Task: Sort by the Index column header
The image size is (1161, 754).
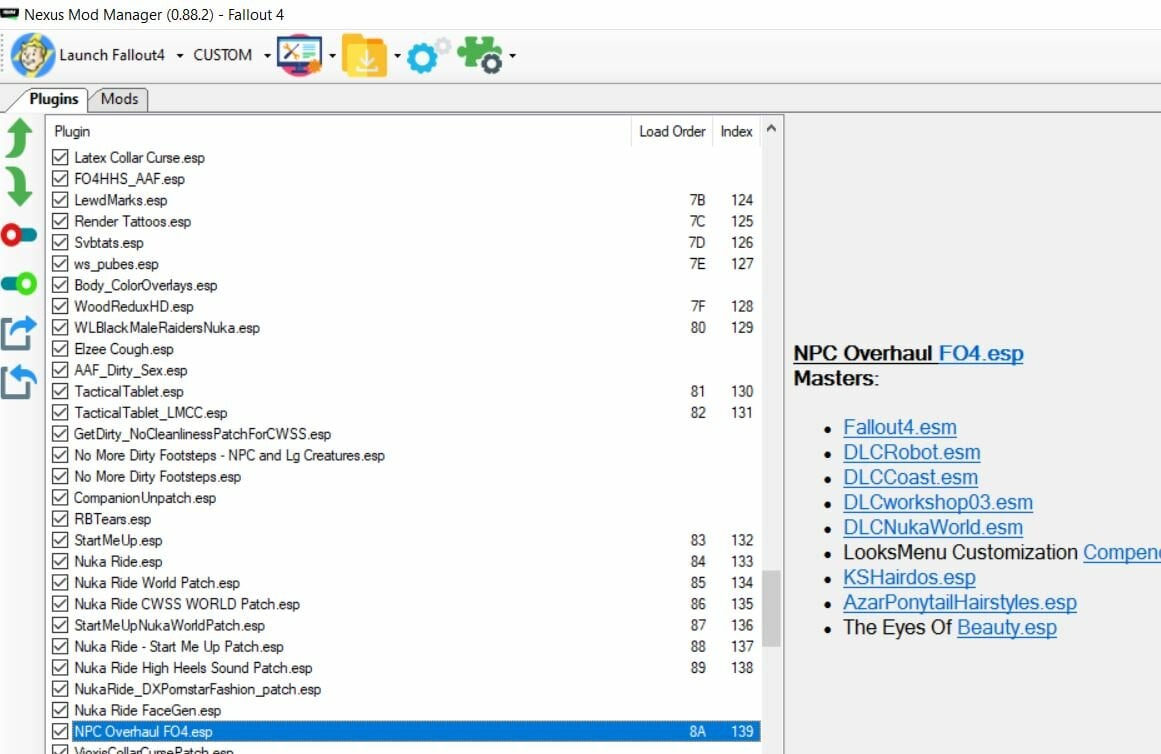Action: pos(736,131)
